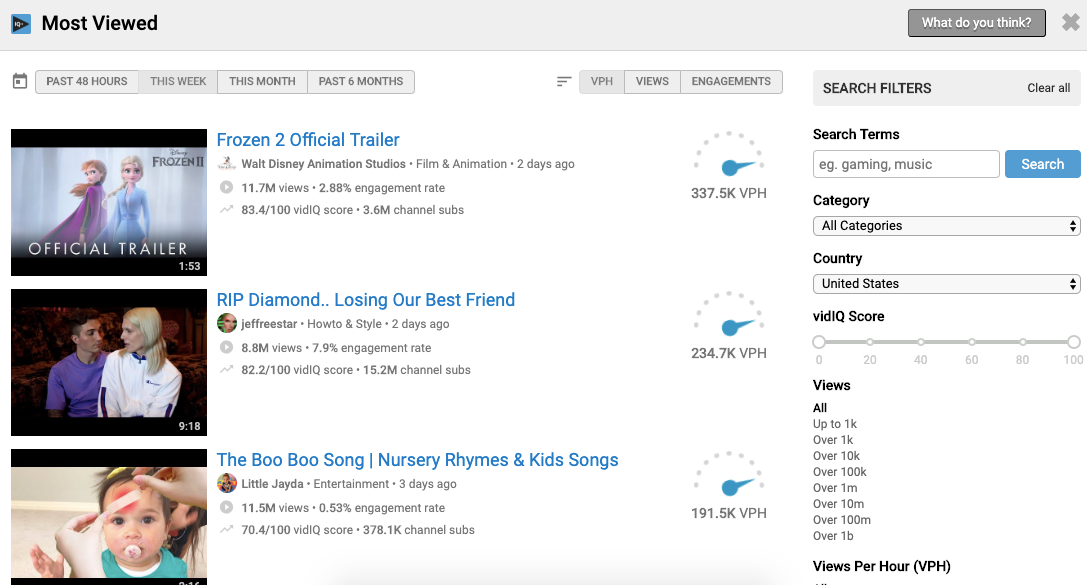Sort the videos by Engagements
Viewport: 1087px width, 585px height.
tap(731, 82)
